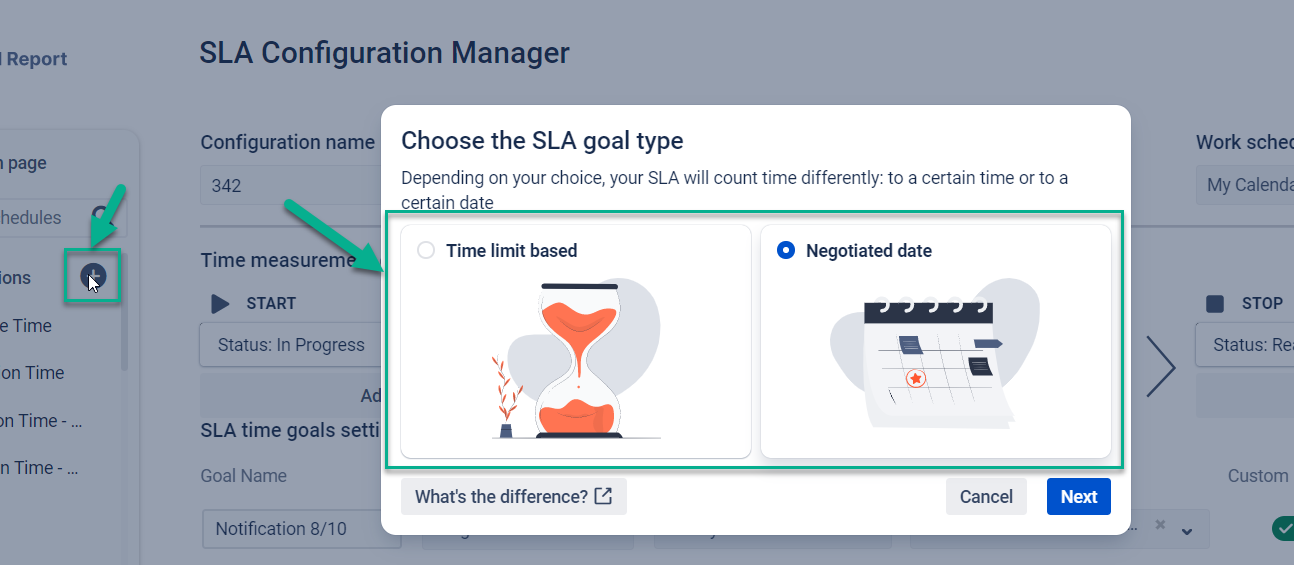This screenshot has height=565, width=1294.
Task: Click the sidebar configurations list scrollbar
Action: point(124,330)
